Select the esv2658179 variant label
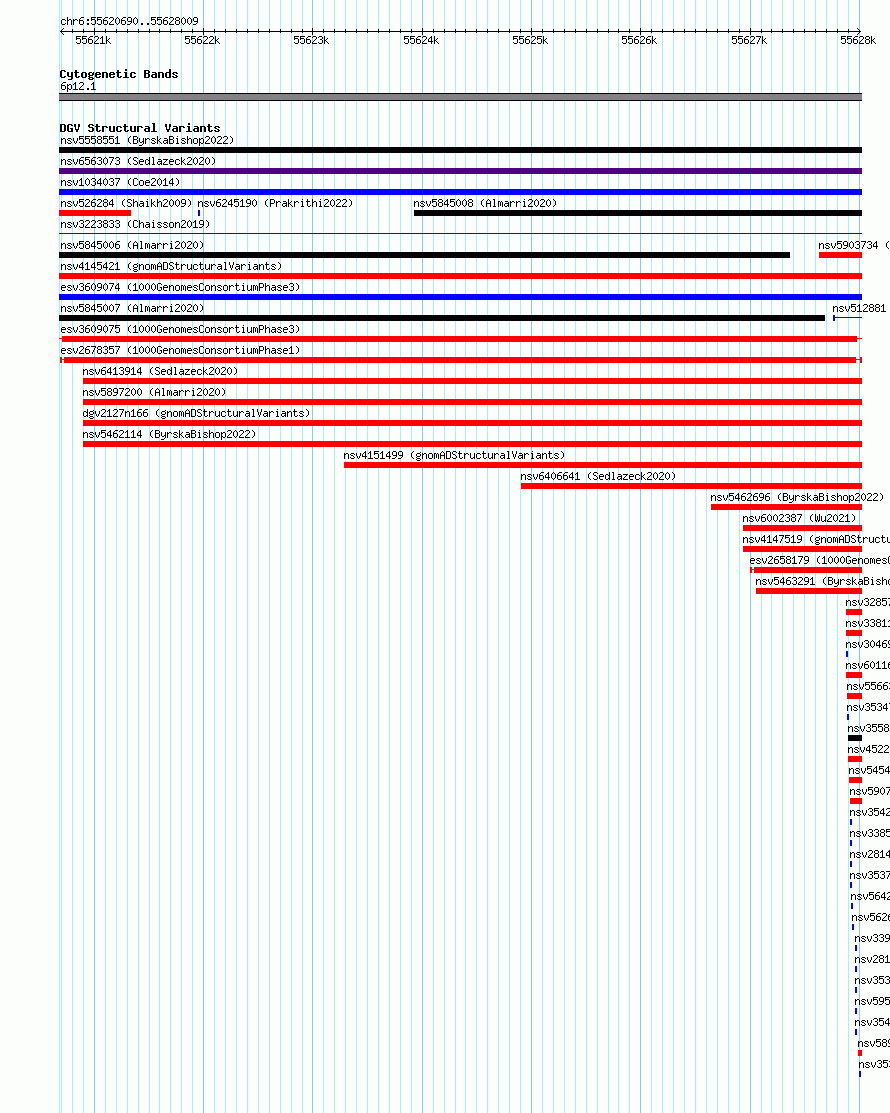This screenshot has height=1113, width=890. click(x=820, y=560)
